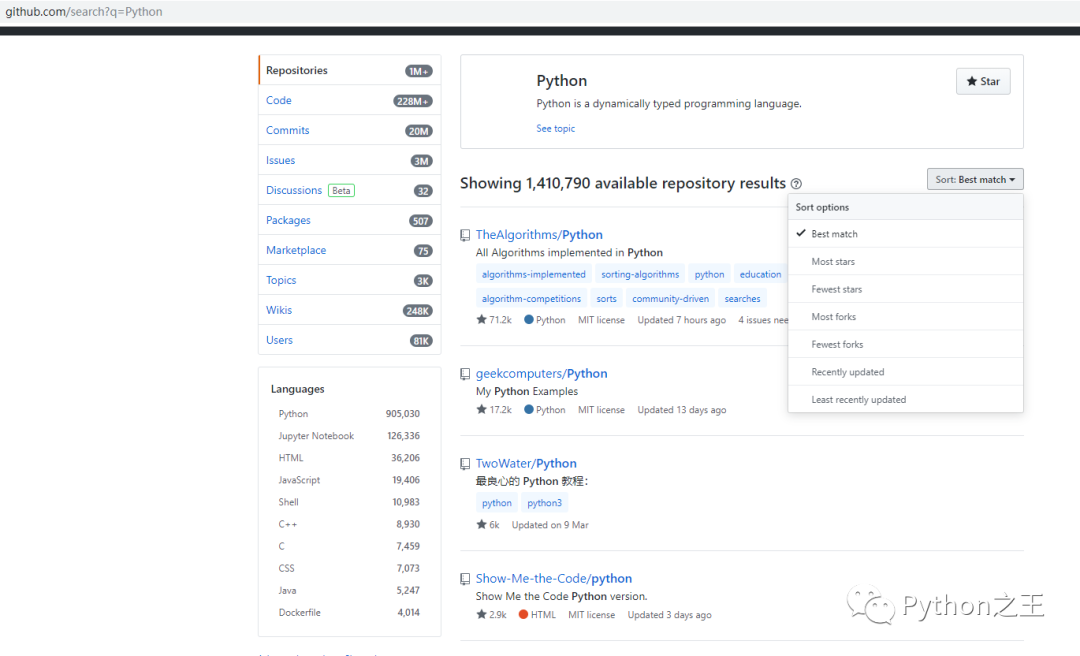Click the repo icon beside geekcomputers/Python

click(465, 374)
